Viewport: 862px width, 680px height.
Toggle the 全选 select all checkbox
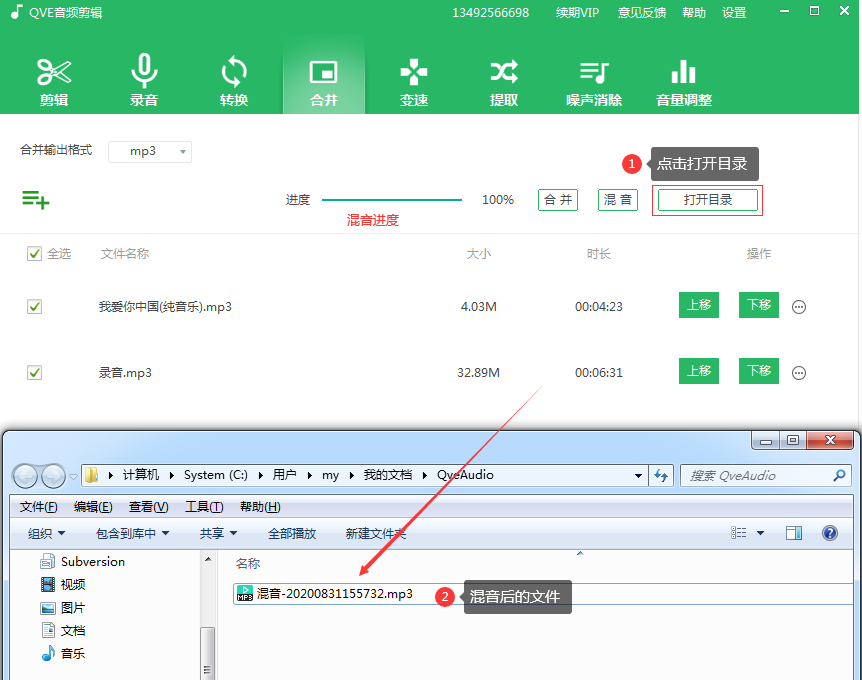(x=35, y=254)
